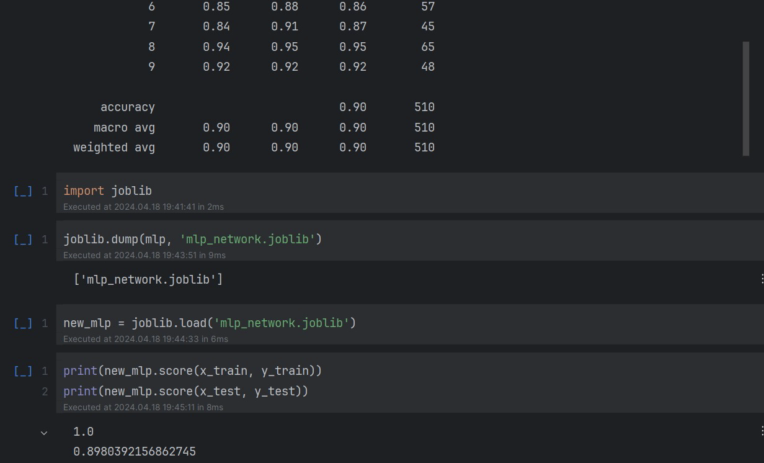Click the 0.94 precision value in row 8
The image size is (764, 463).
(216, 47)
